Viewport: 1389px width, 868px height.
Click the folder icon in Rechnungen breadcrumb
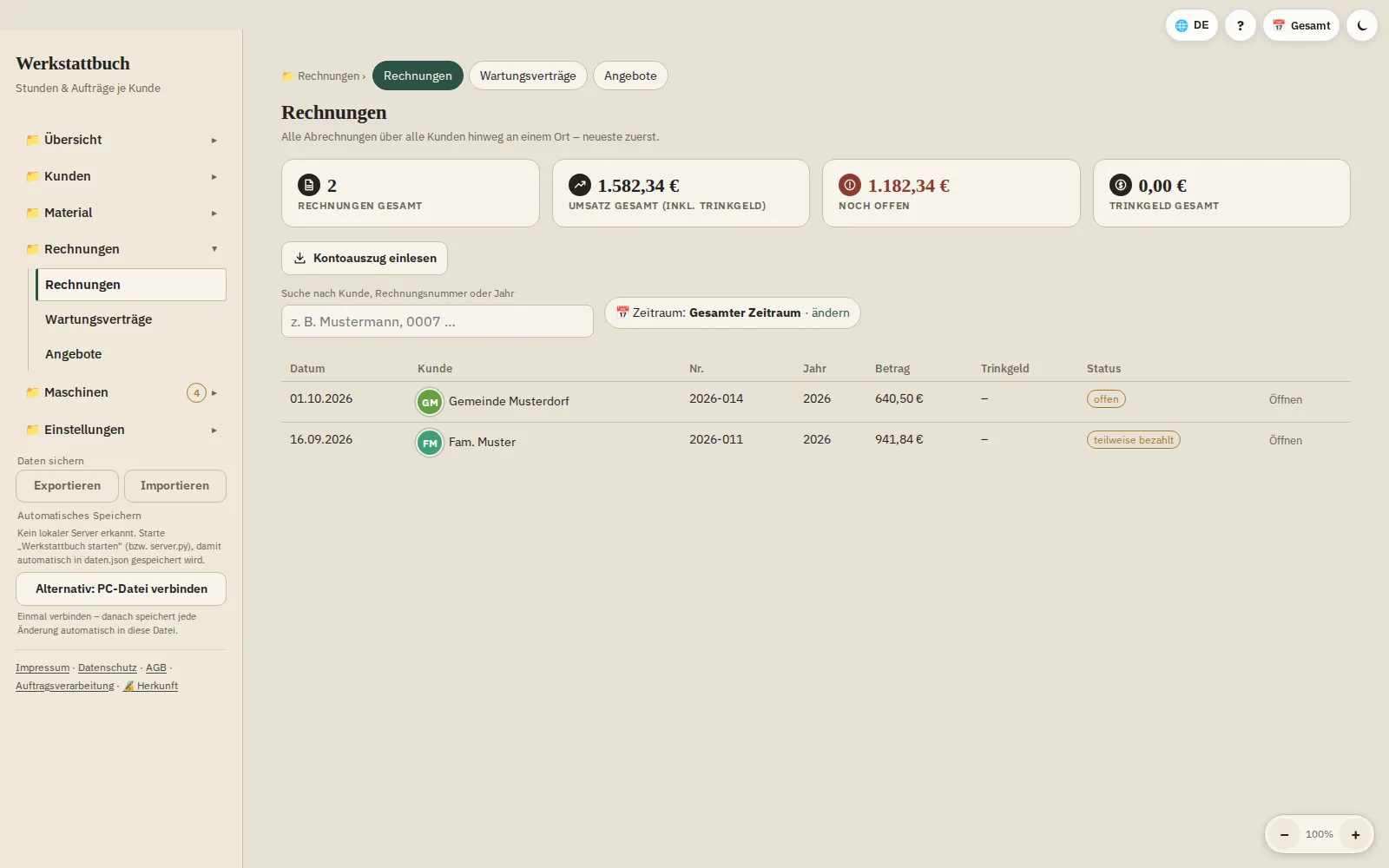click(x=287, y=76)
